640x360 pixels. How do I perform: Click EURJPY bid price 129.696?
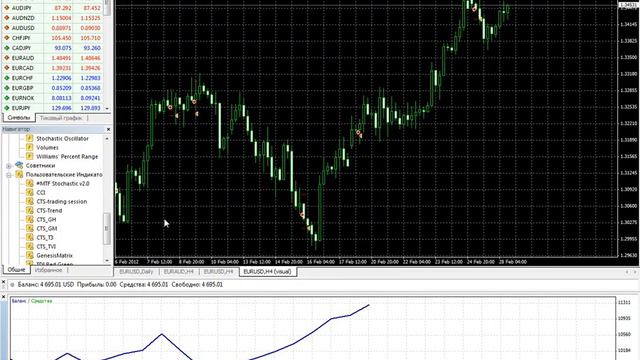point(62,108)
